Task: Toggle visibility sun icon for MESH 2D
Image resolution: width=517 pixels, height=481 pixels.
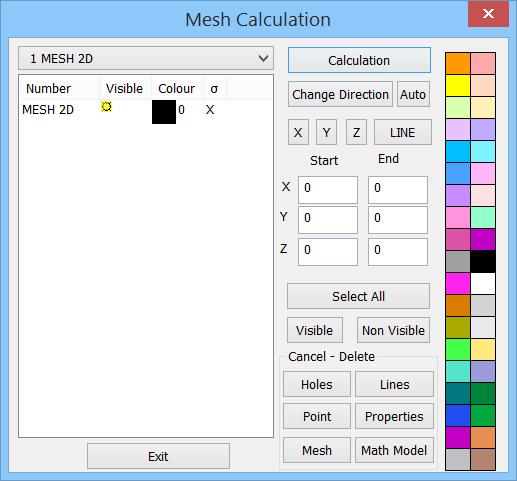Action: (106, 107)
